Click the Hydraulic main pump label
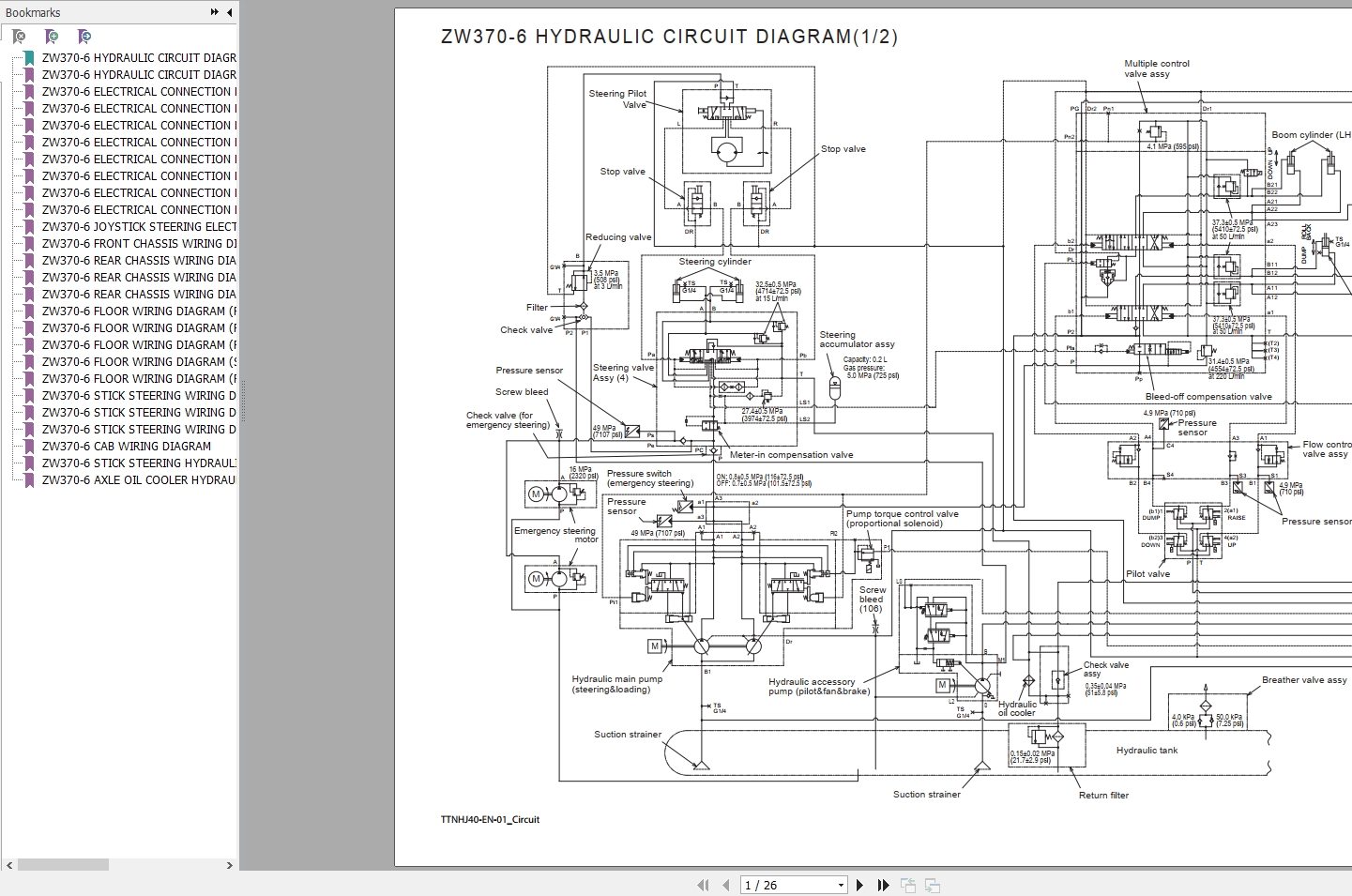The height and width of the screenshot is (896, 1352). click(616, 684)
